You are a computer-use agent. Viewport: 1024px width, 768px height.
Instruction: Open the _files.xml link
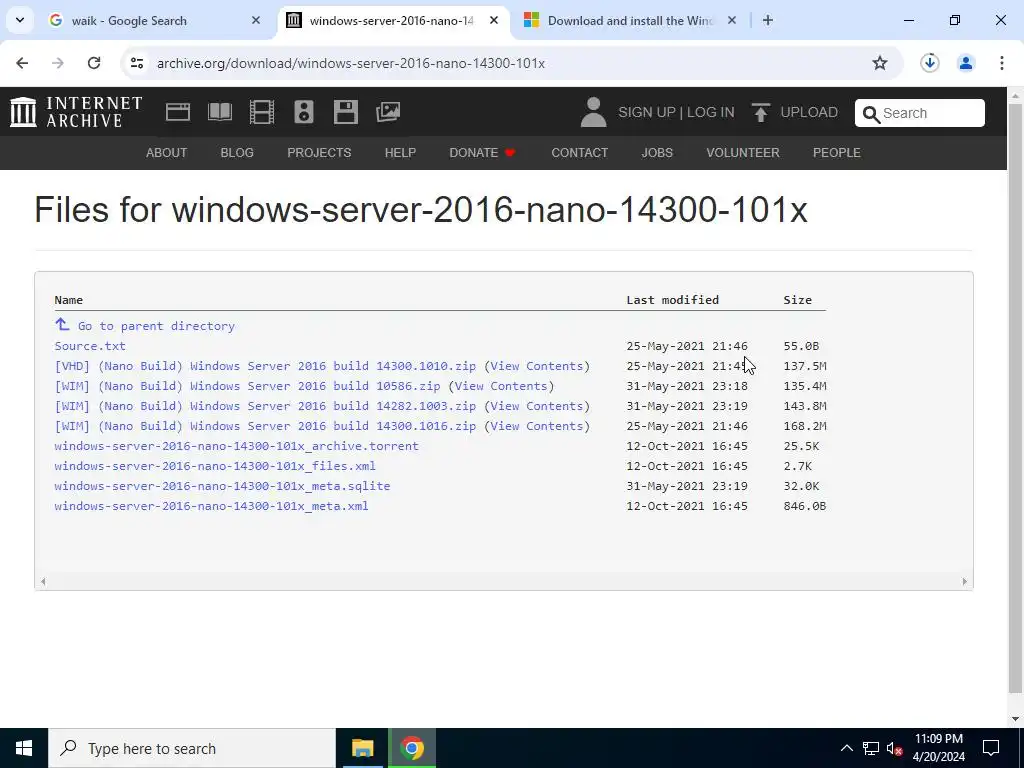coord(215,466)
